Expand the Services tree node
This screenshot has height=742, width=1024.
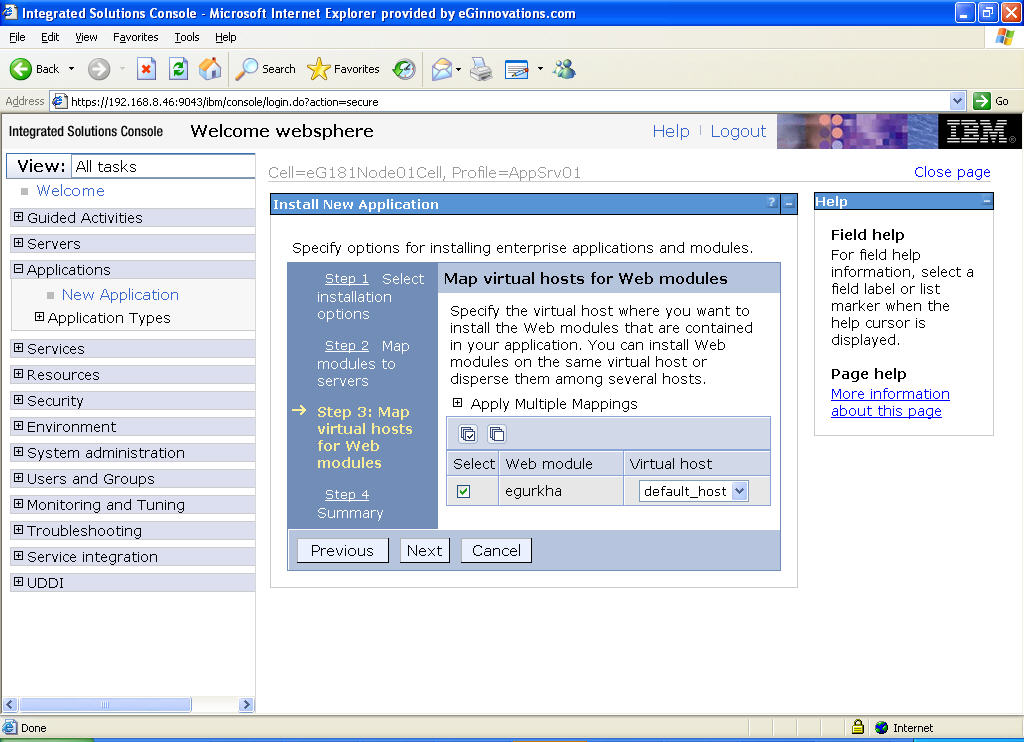point(18,348)
